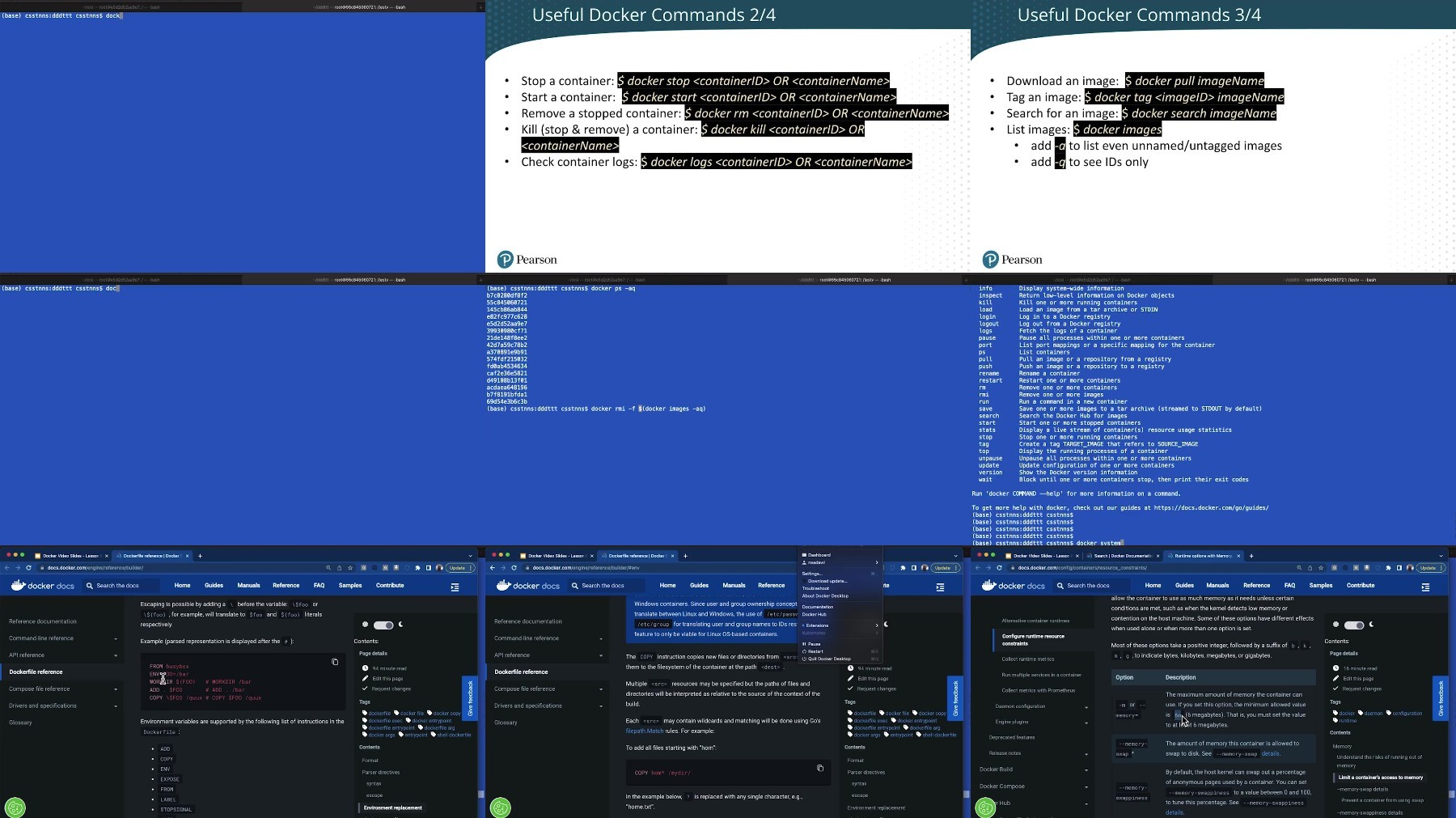Screen dimensions: 1456x818
Task: Go back in browser with Docker Desktop menu open
Action: 493,567
